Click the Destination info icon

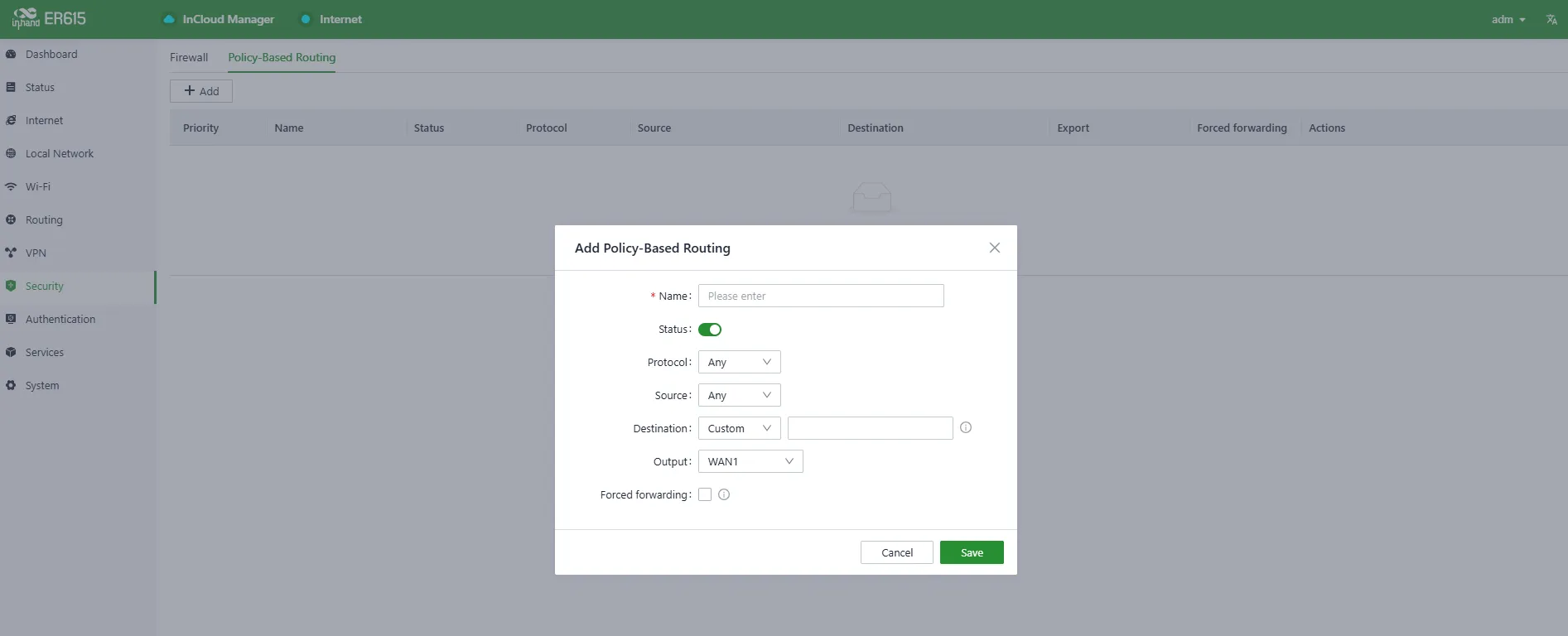(966, 427)
